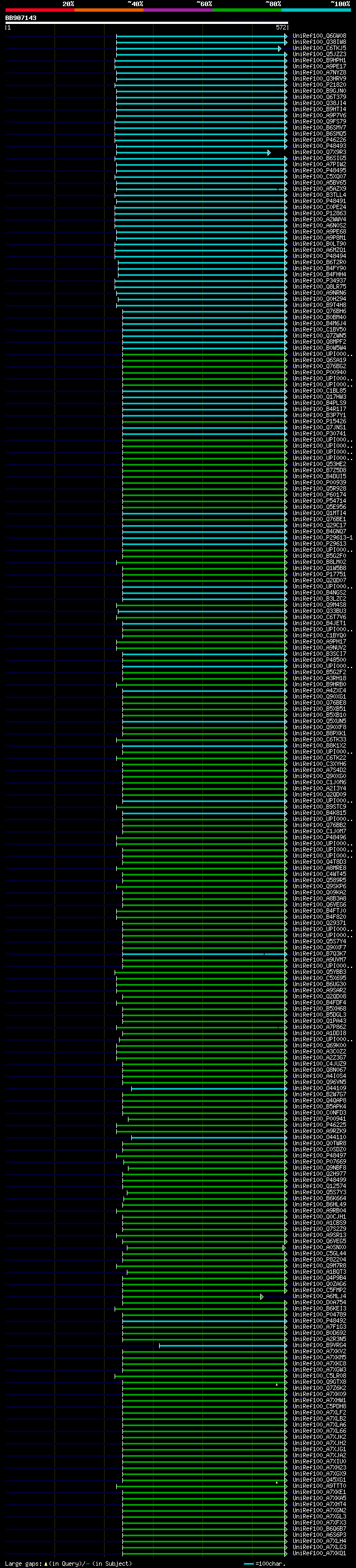
Task: Select the UniRef100_P48499 hit
Action: [319, 1180]
